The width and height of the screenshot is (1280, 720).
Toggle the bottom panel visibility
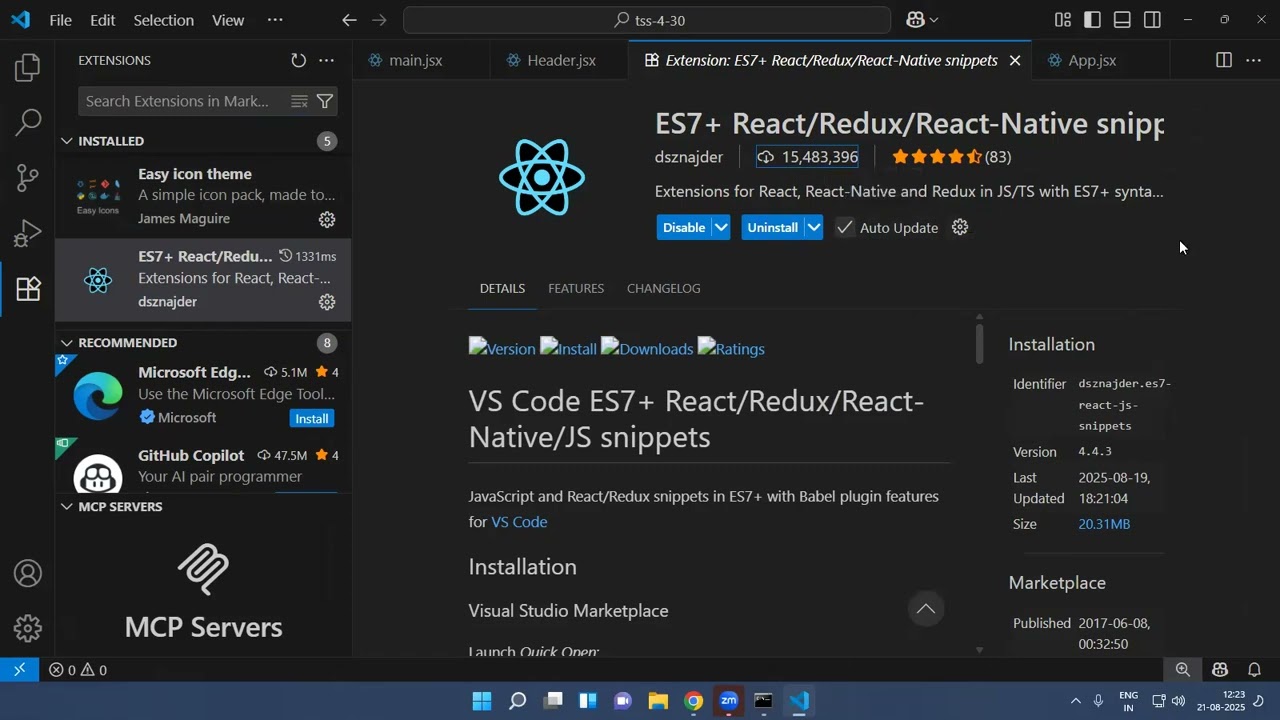coord(1123,20)
